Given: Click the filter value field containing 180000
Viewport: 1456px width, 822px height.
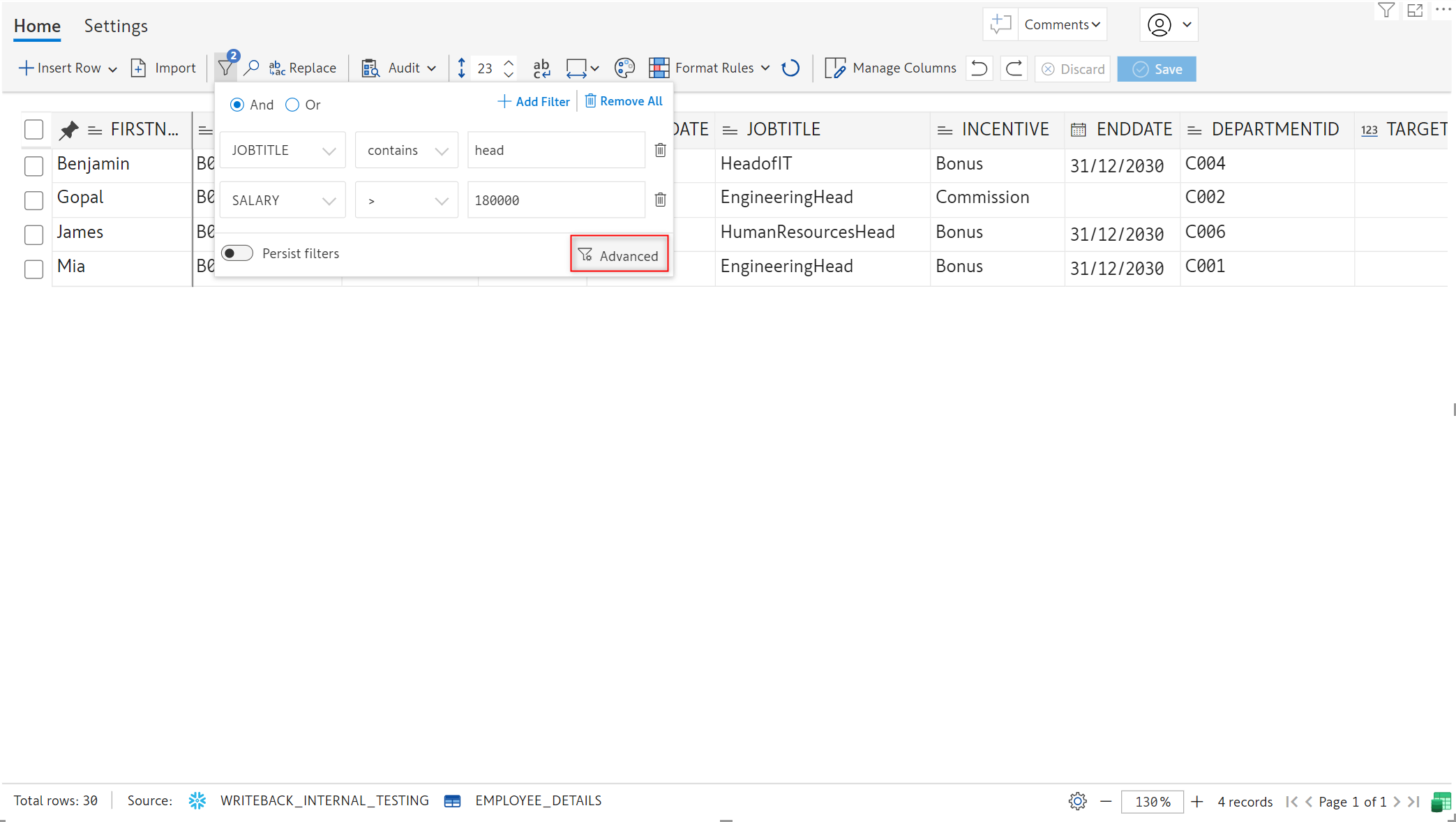Looking at the screenshot, I should tap(555, 200).
